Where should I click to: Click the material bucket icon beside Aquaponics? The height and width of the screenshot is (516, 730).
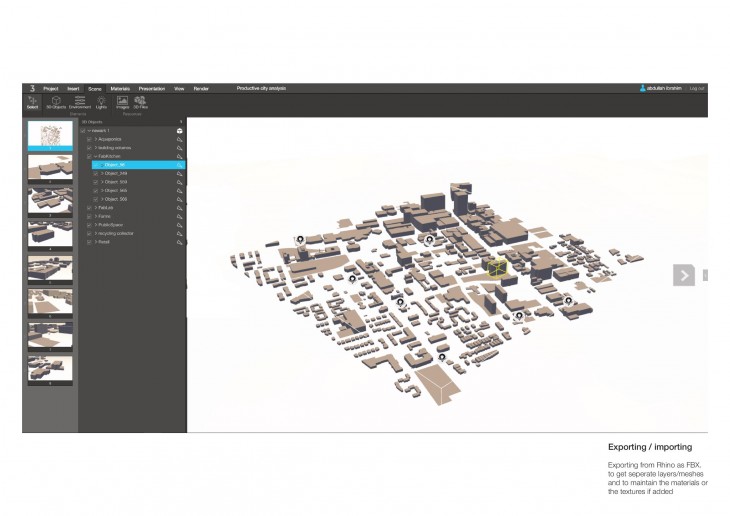(179, 139)
